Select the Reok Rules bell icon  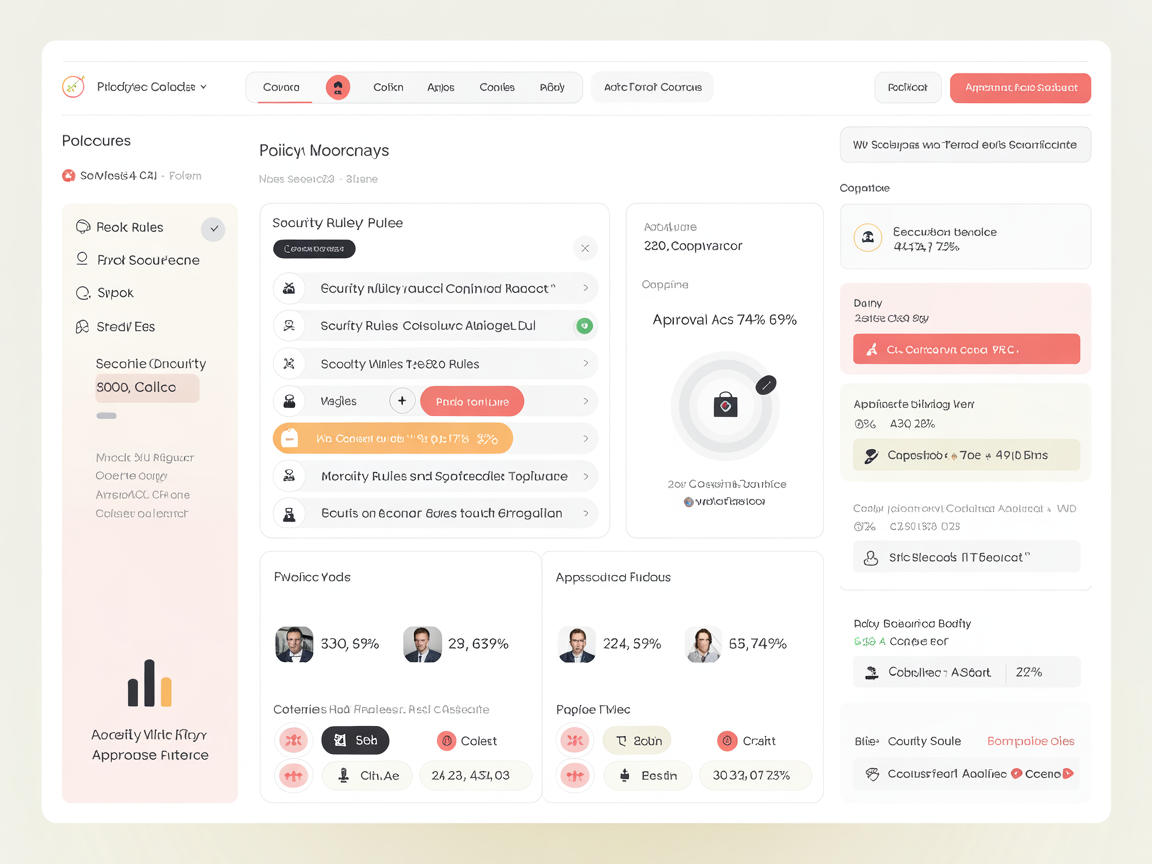click(x=84, y=227)
